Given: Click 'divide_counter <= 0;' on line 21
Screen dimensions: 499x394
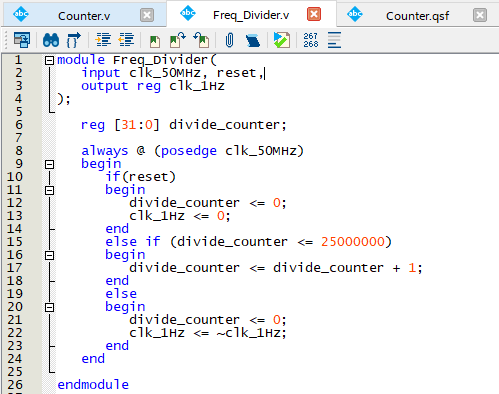Looking at the screenshot, I should point(208,320).
